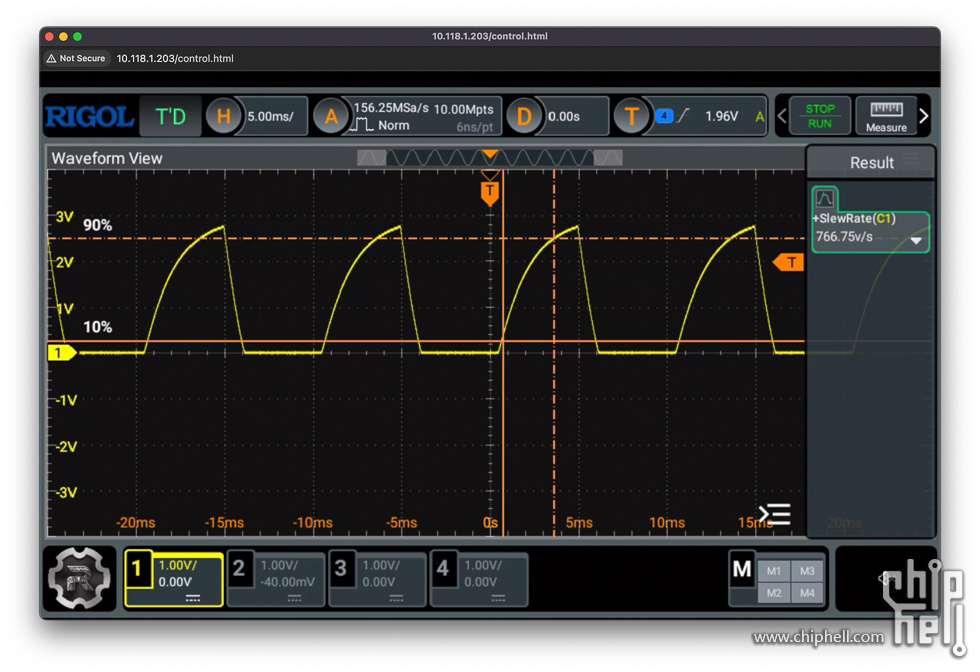
Task: Click the right arrow beside Measure
Action: pyautogui.click(x=924, y=116)
